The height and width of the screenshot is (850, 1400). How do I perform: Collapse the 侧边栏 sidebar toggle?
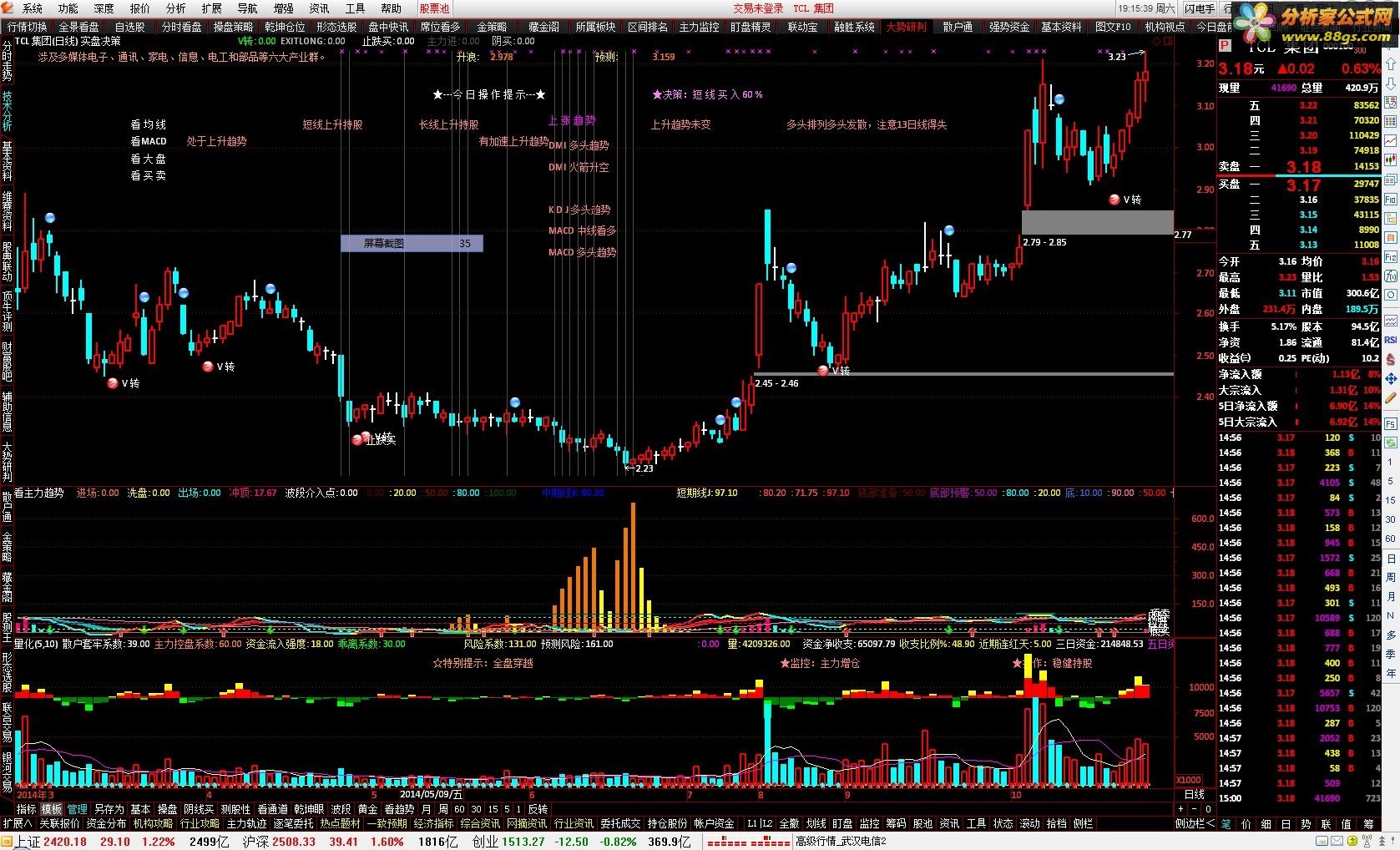click(1195, 823)
